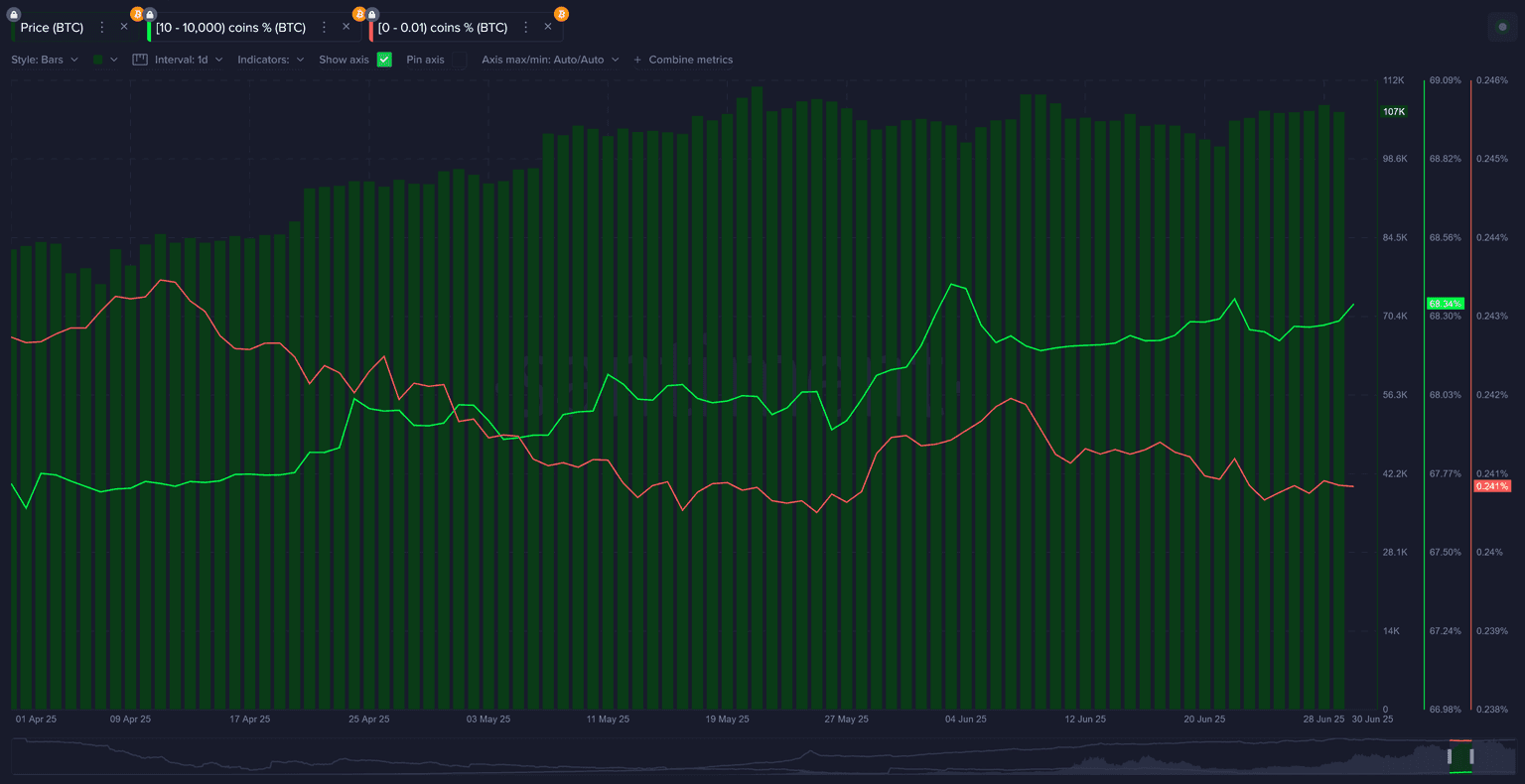Remove the Price (BTC) metric
Image resolution: width=1525 pixels, height=784 pixels.
tap(124, 27)
